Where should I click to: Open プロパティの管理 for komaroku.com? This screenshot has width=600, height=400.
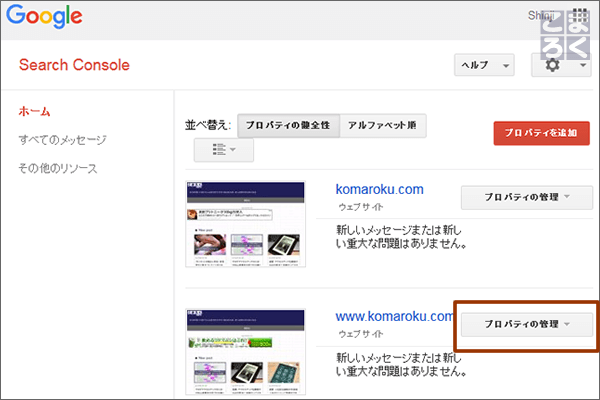click(x=527, y=197)
